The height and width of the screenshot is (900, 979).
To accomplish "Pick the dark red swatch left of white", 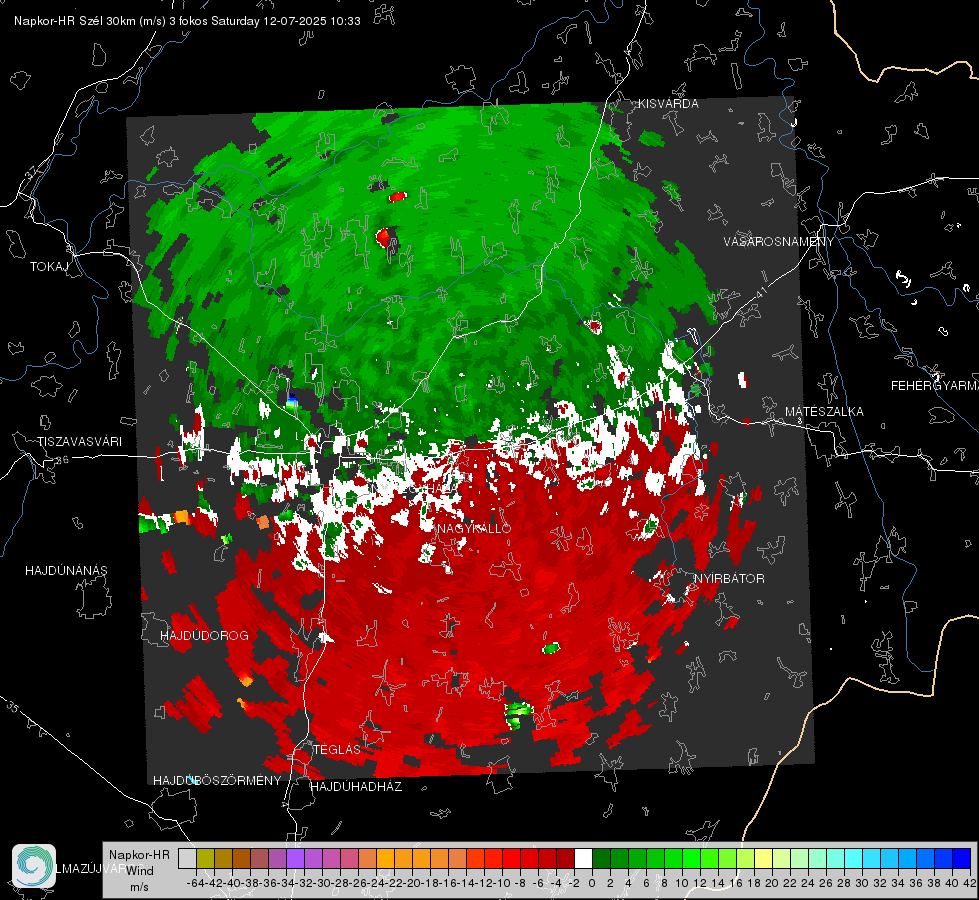I will click(565, 859).
